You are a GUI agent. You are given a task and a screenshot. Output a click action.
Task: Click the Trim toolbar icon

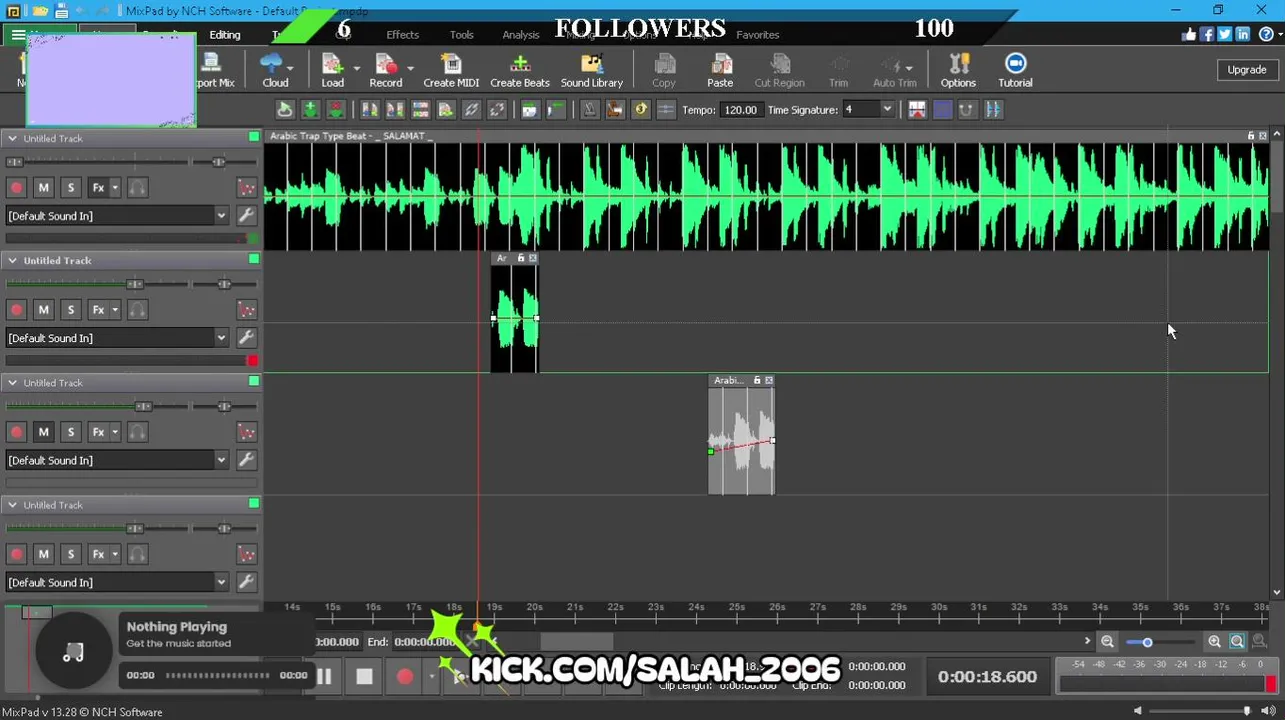[x=838, y=70]
